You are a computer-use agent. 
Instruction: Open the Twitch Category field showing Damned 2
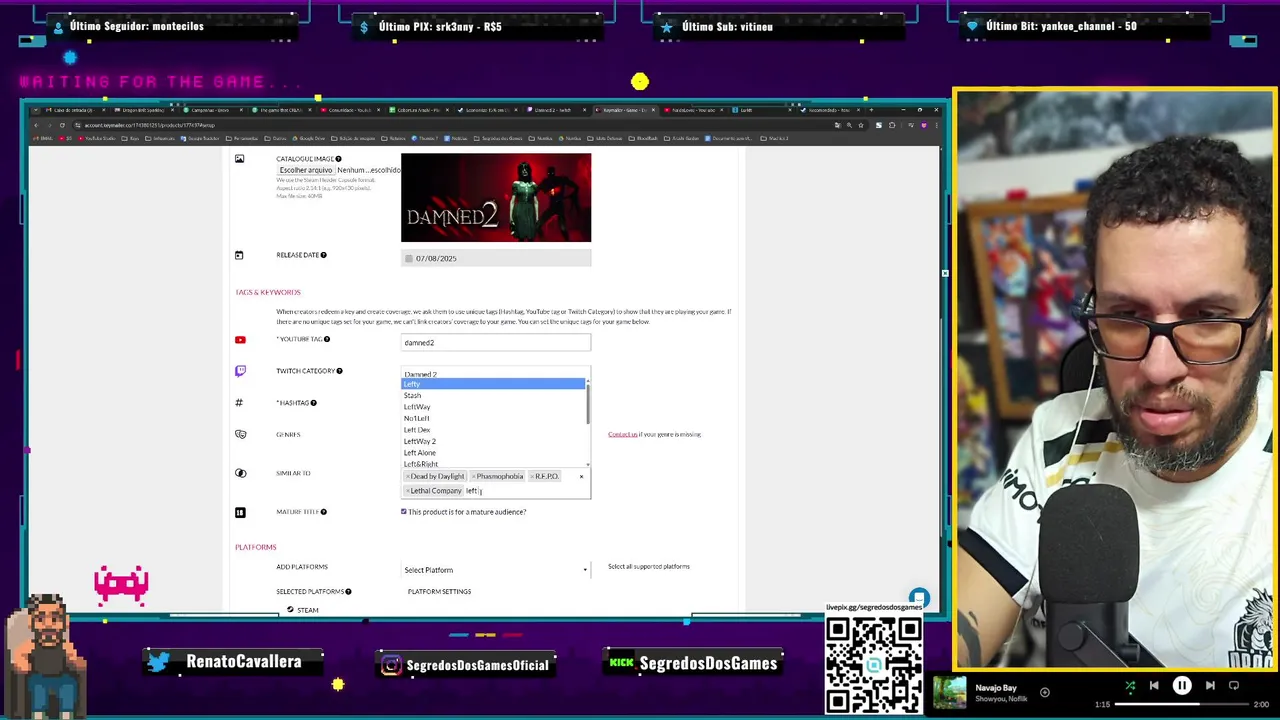[x=496, y=374]
